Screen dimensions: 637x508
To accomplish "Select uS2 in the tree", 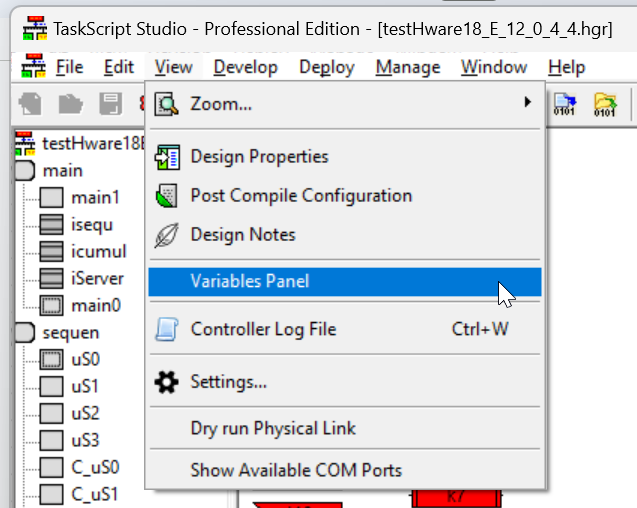I will [x=85, y=414].
